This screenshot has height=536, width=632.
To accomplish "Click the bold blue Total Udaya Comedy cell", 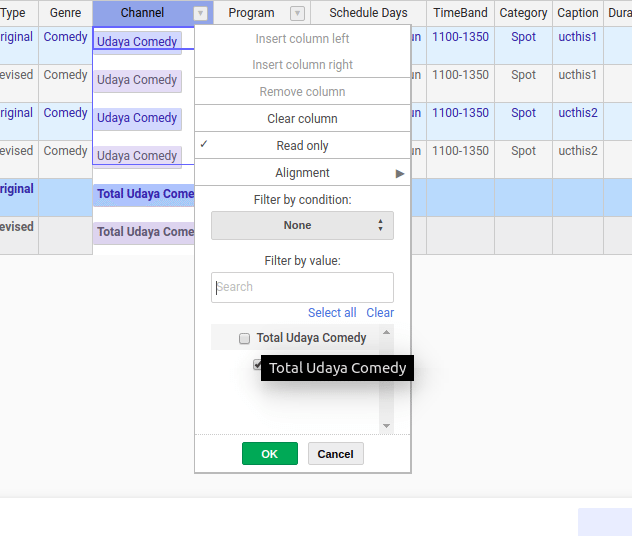I will 144,194.
